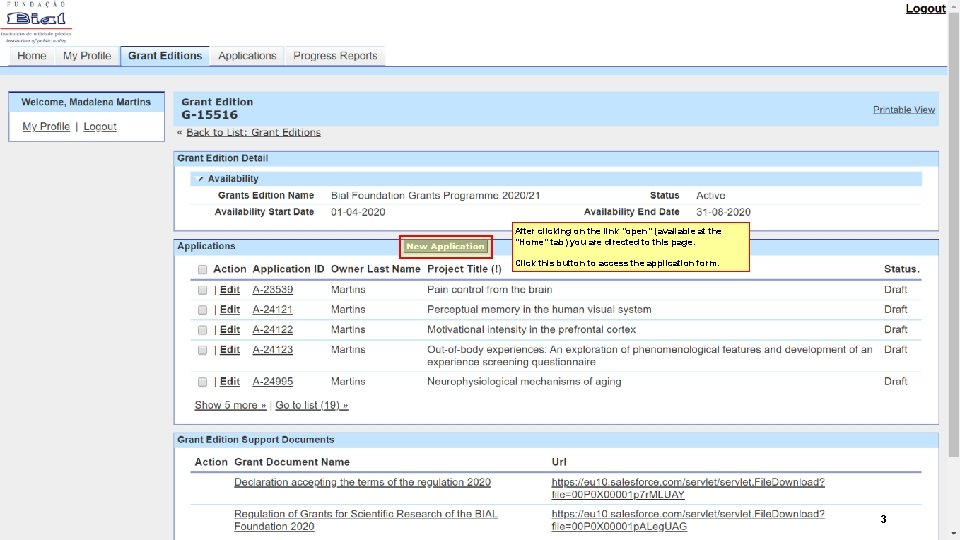The width and height of the screenshot is (960, 540).
Task: Open Declaration accepting the terms document
Action: (x=362, y=482)
